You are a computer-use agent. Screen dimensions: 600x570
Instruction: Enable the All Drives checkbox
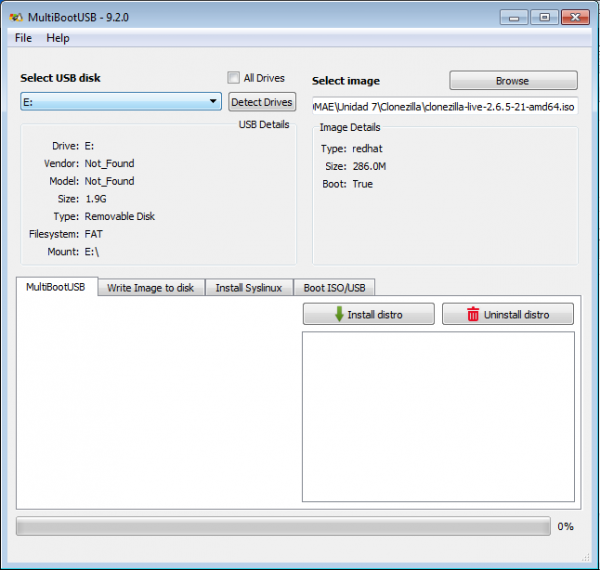pos(233,78)
